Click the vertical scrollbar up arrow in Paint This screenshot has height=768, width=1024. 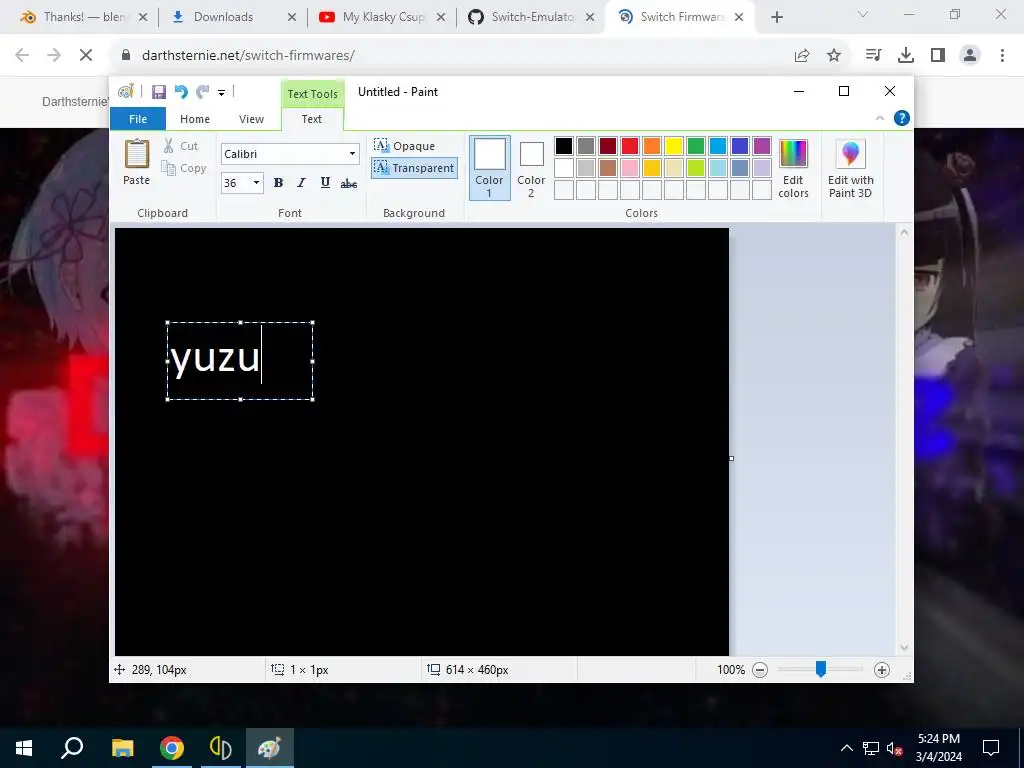click(x=904, y=232)
